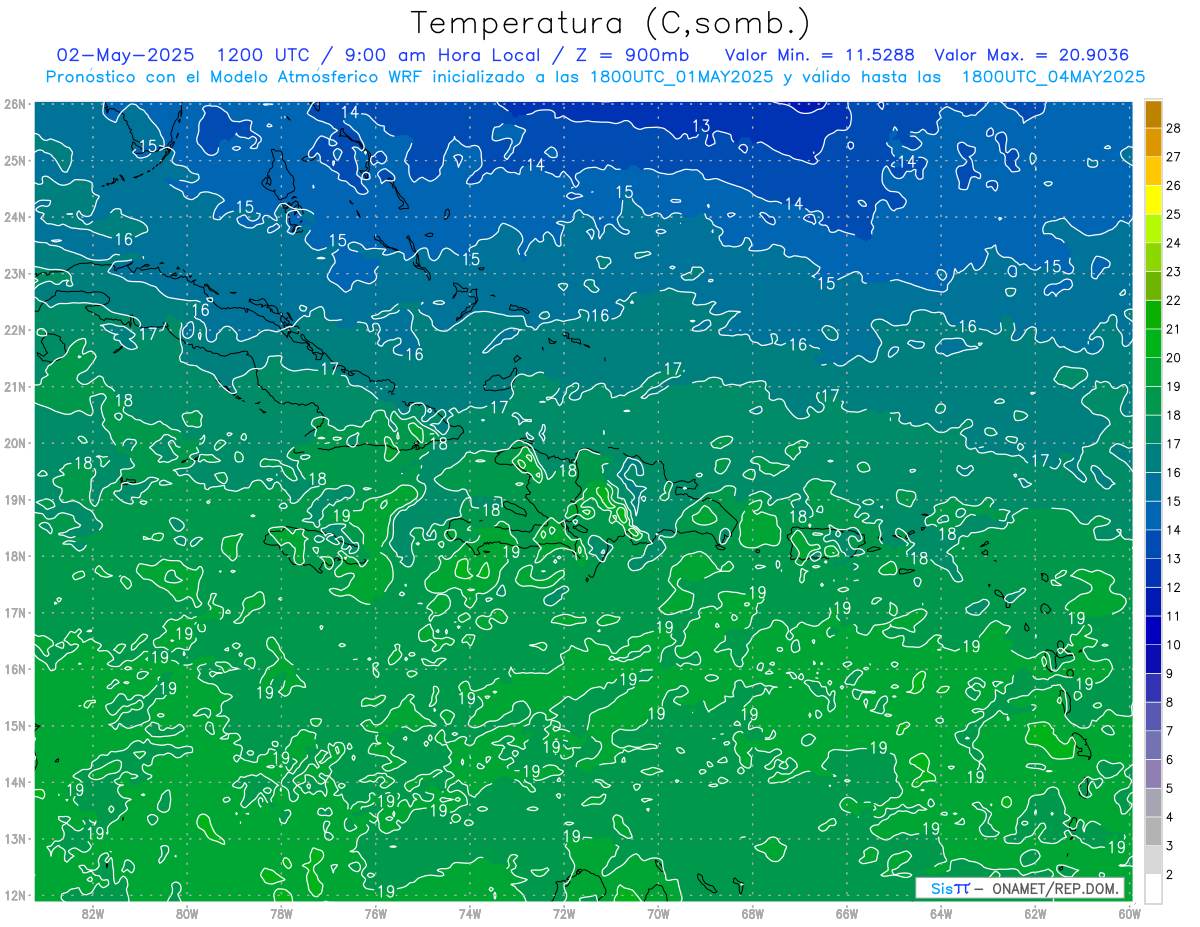This screenshot has width=1200, height=927.
Task: Click color scale label "7"
Action: pos(1171,731)
